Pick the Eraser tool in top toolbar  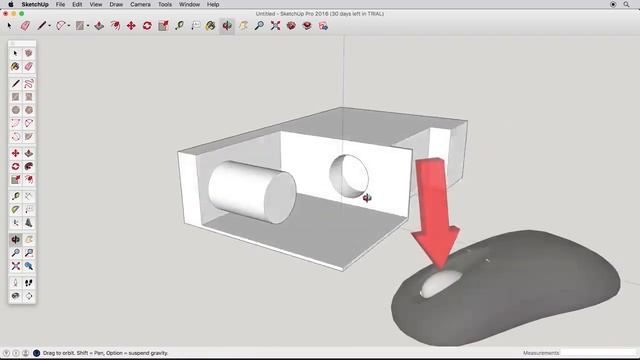25,26
